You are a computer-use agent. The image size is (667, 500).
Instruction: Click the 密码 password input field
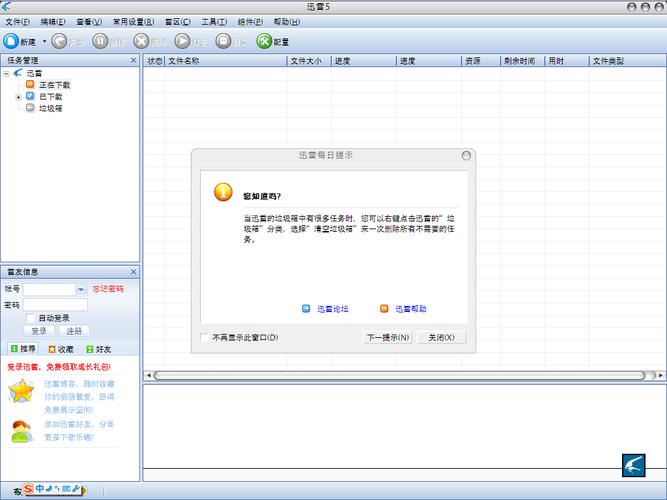(55, 305)
